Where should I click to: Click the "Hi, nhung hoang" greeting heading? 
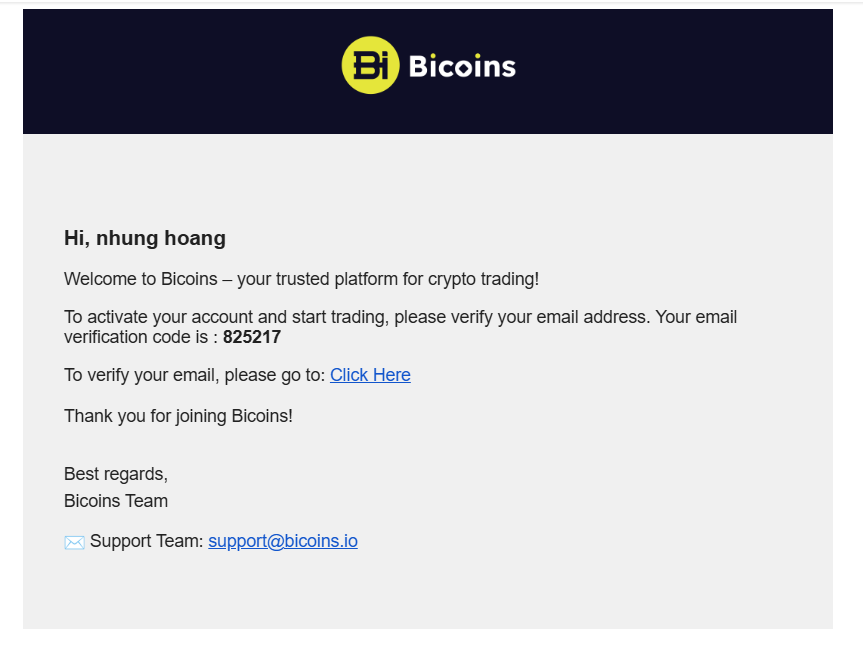(145, 238)
